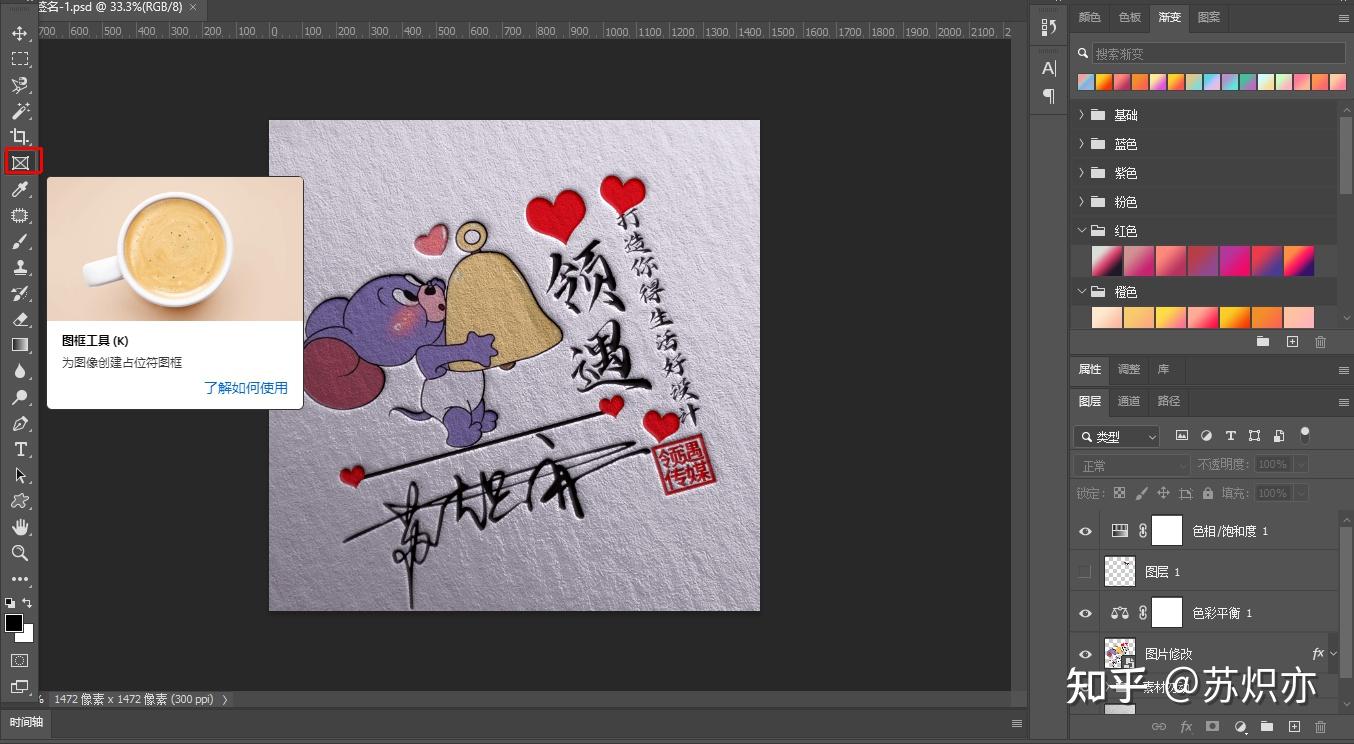The height and width of the screenshot is (744, 1354).
Task: Show the hidden 图层 1 layer
Action: [x=1085, y=572]
